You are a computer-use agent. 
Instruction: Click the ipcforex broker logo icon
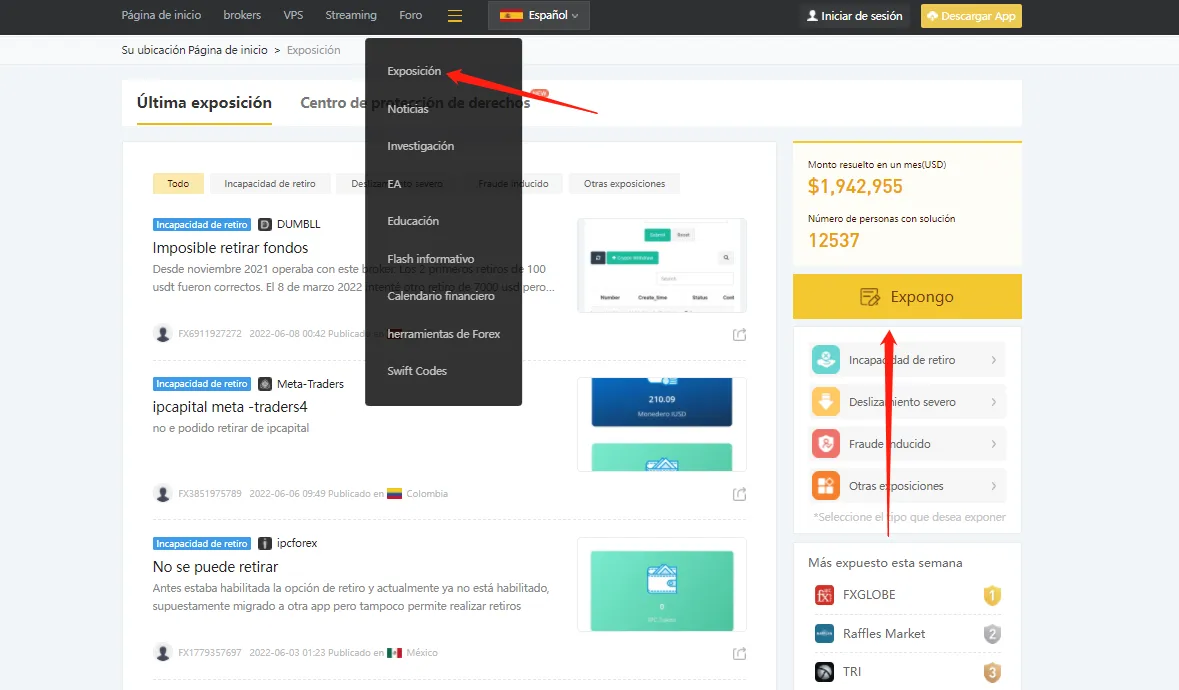click(x=265, y=543)
